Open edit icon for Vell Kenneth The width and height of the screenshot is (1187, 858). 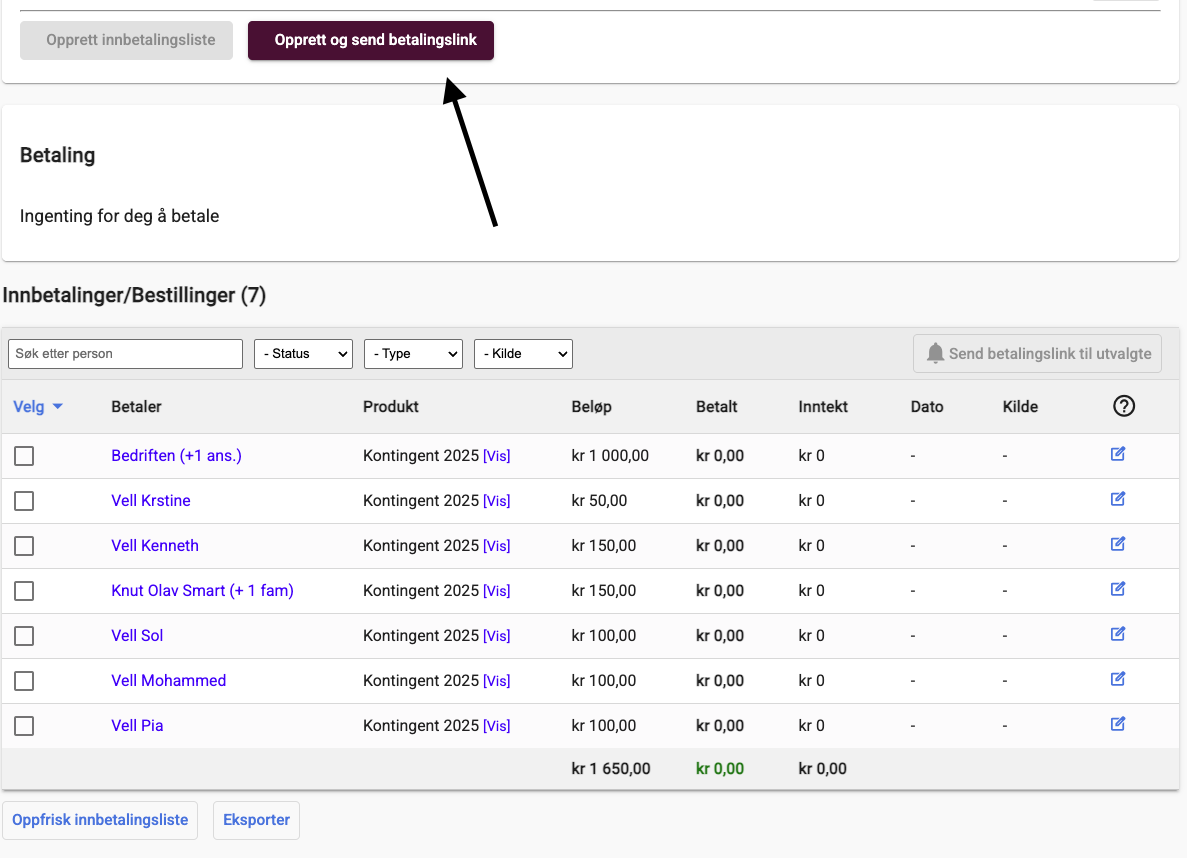point(1118,545)
